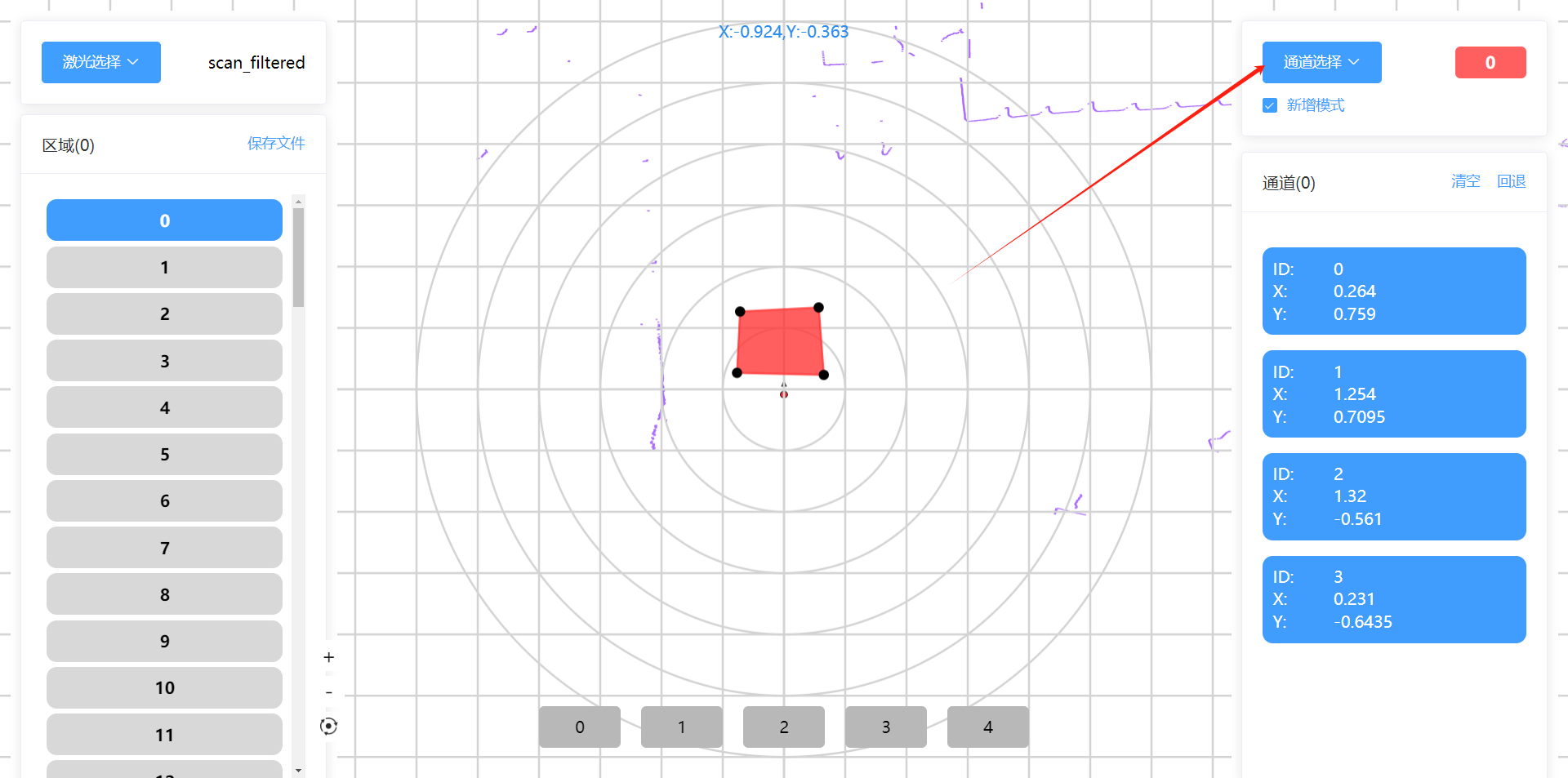Click the scan_filtered label
The height and width of the screenshot is (778, 1568).
point(256,63)
